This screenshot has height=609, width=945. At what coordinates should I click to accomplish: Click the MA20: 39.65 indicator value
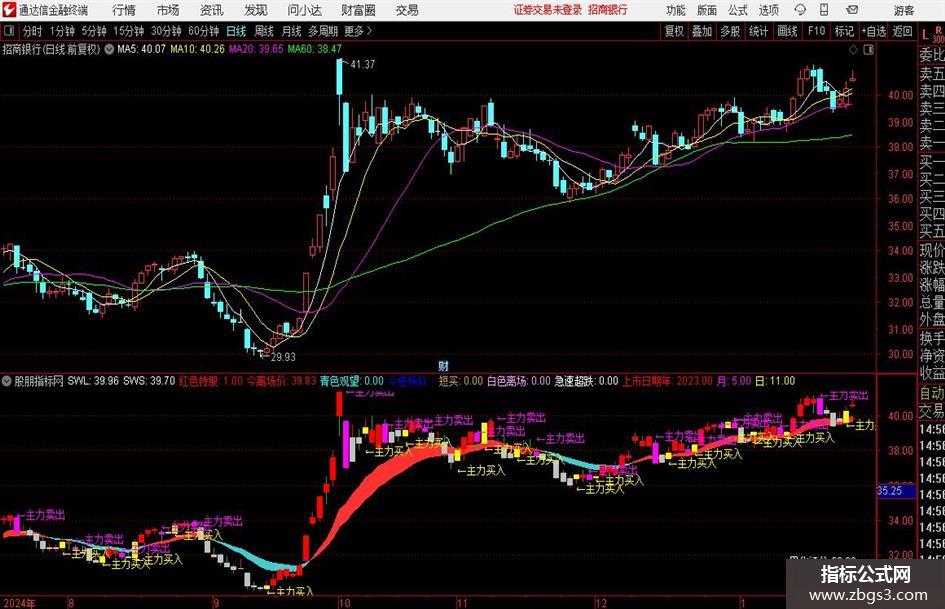[x=256, y=49]
